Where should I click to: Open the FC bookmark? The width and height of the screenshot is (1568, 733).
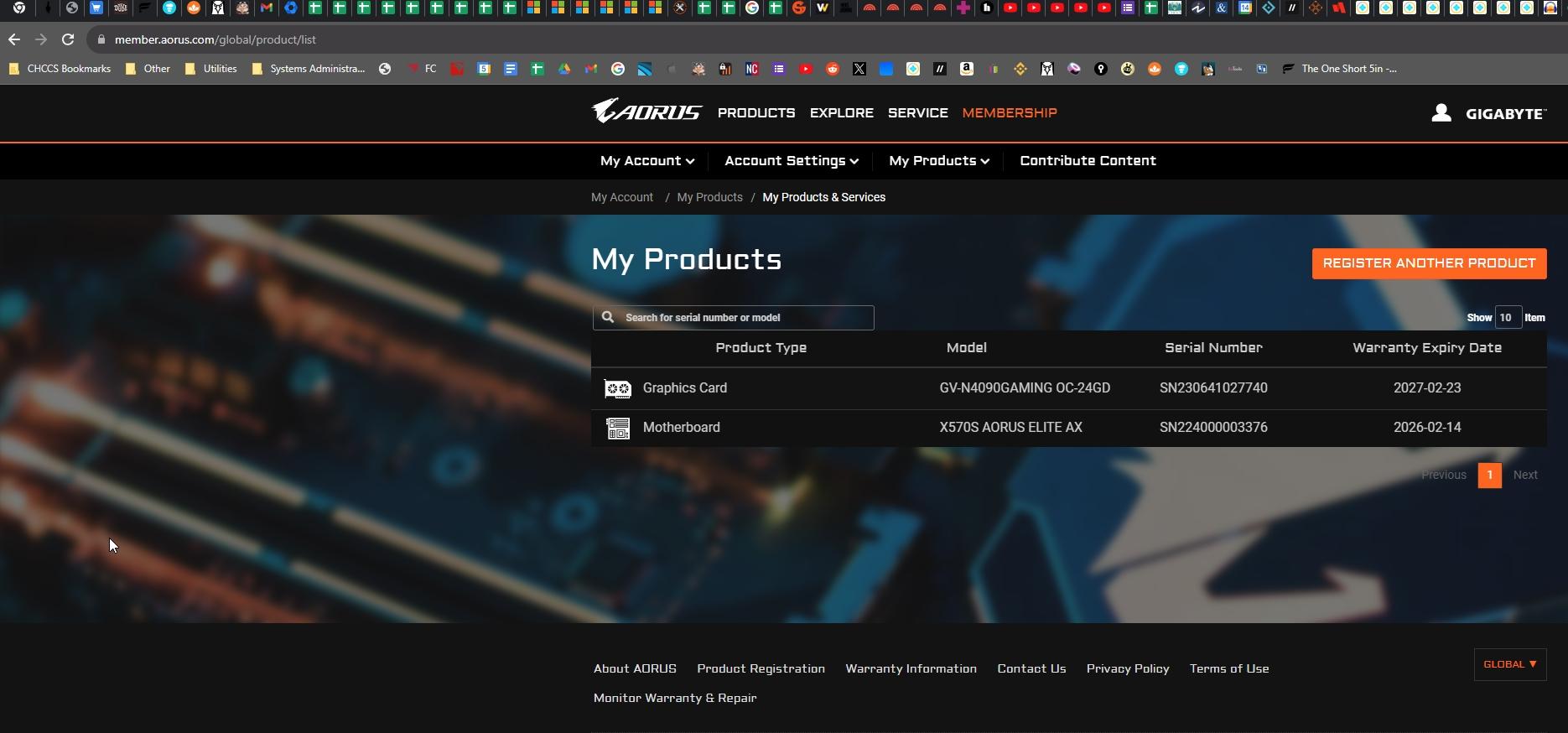pyautogui.click(x=422, y=69)
